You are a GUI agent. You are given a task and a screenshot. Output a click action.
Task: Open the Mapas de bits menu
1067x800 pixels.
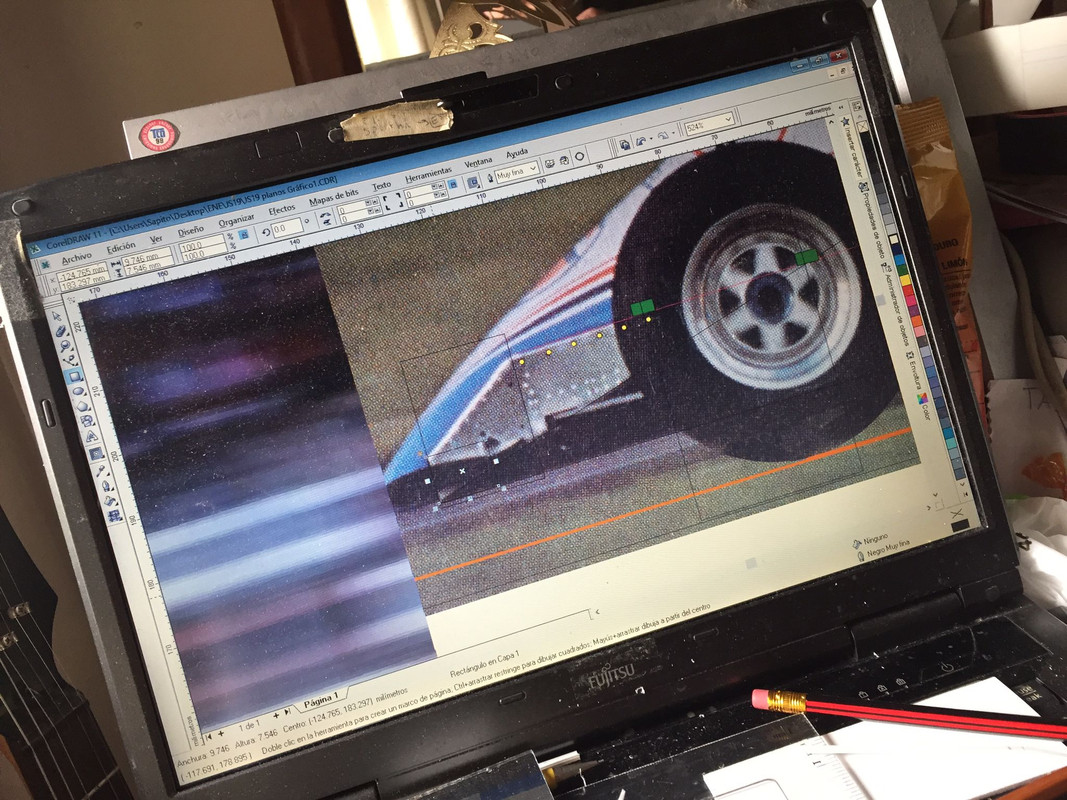[x=333, y=197]
